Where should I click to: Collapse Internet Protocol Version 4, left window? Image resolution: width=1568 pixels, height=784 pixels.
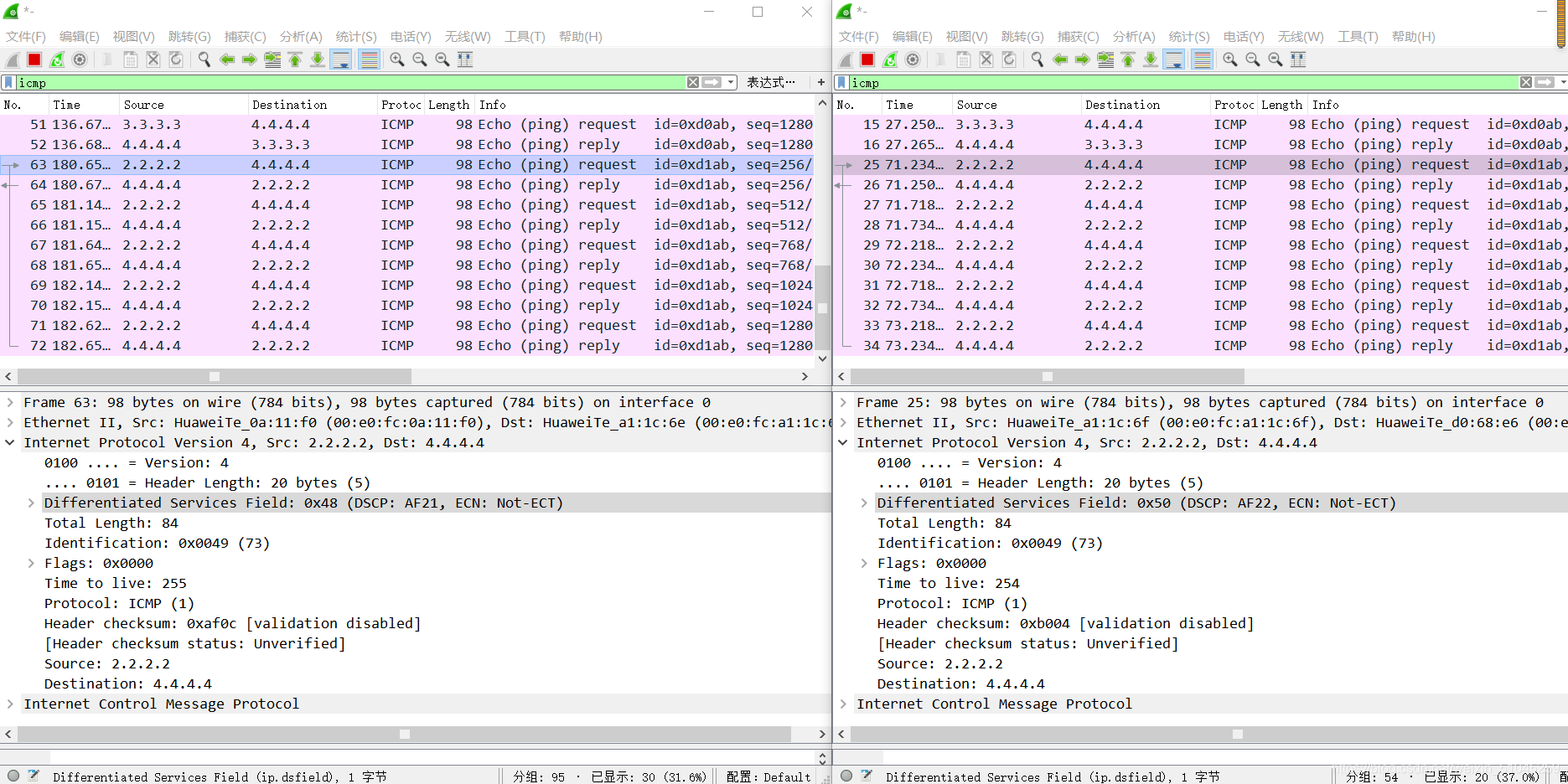10,442
